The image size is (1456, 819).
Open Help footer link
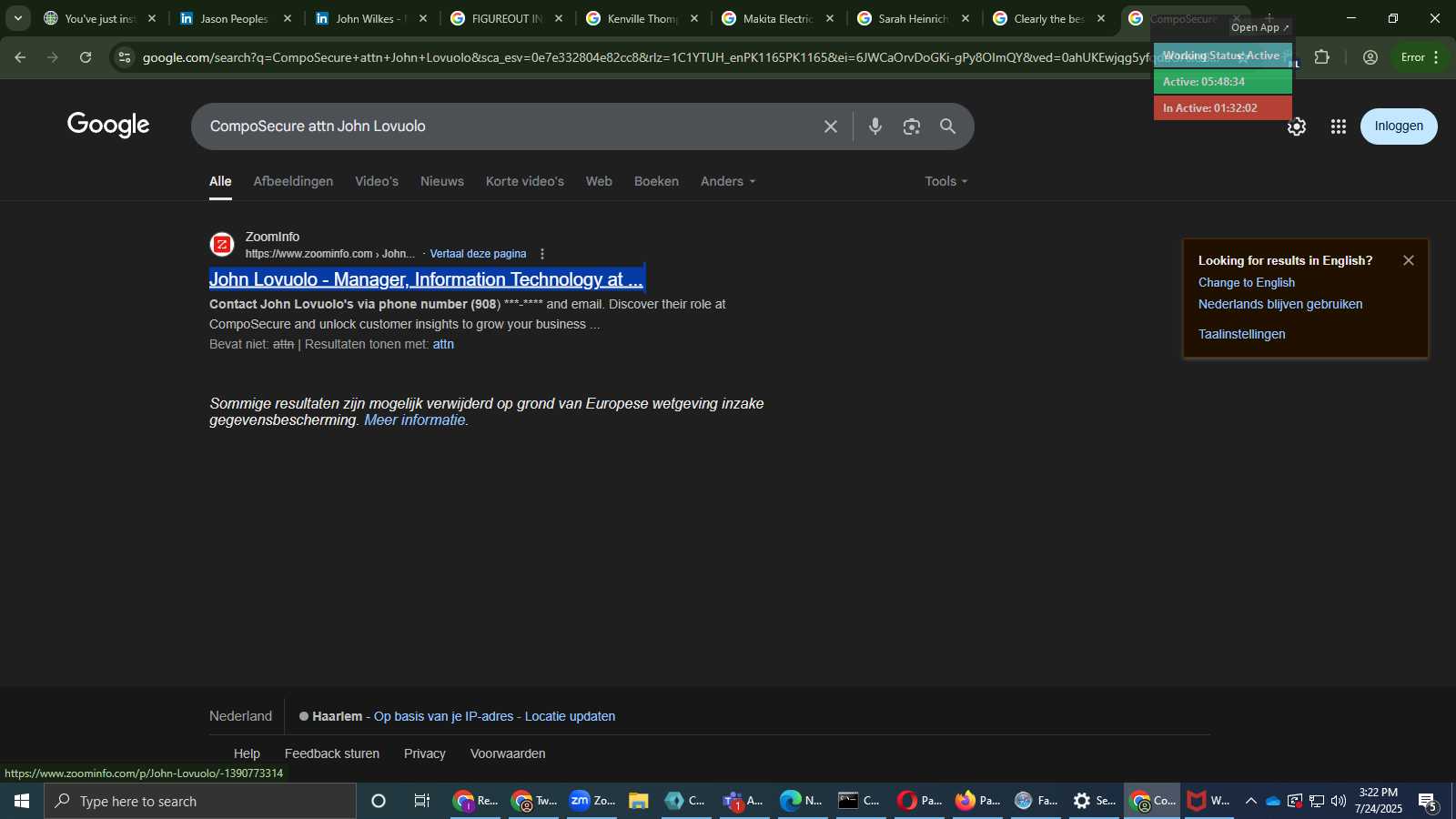(247, 753)
